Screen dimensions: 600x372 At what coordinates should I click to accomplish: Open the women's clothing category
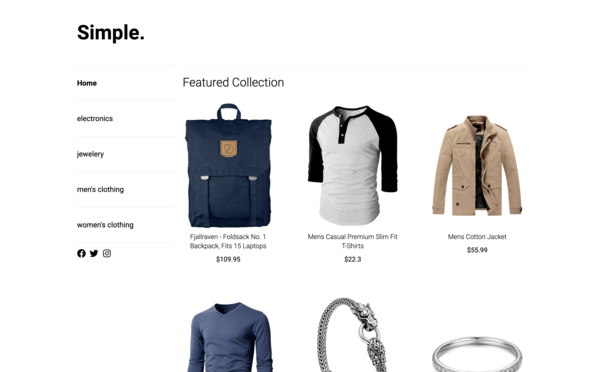(x=105, y=225)
